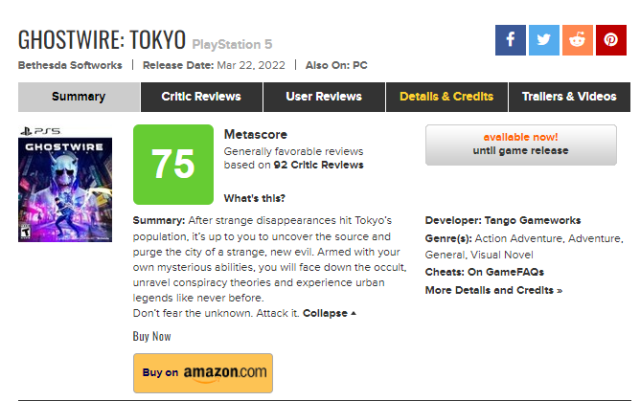This screenshot has height=401, width=640.
Task: Share on Reddit icon
Action: pos(577,40)
